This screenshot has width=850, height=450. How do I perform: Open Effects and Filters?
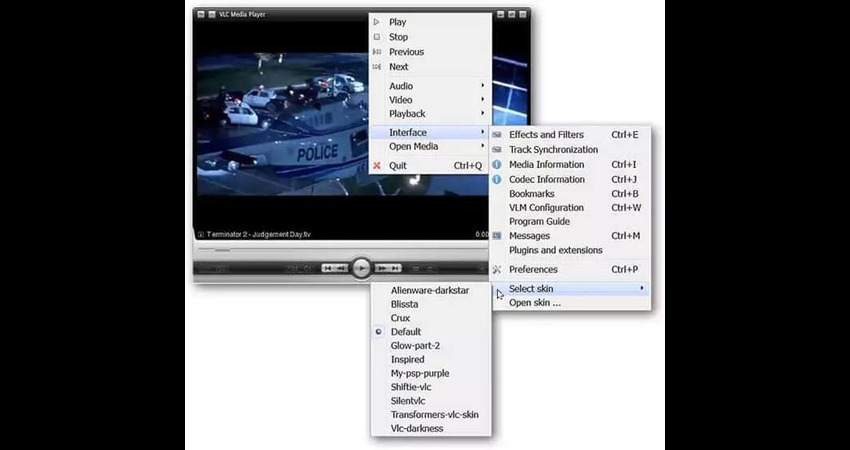point(570,134)
